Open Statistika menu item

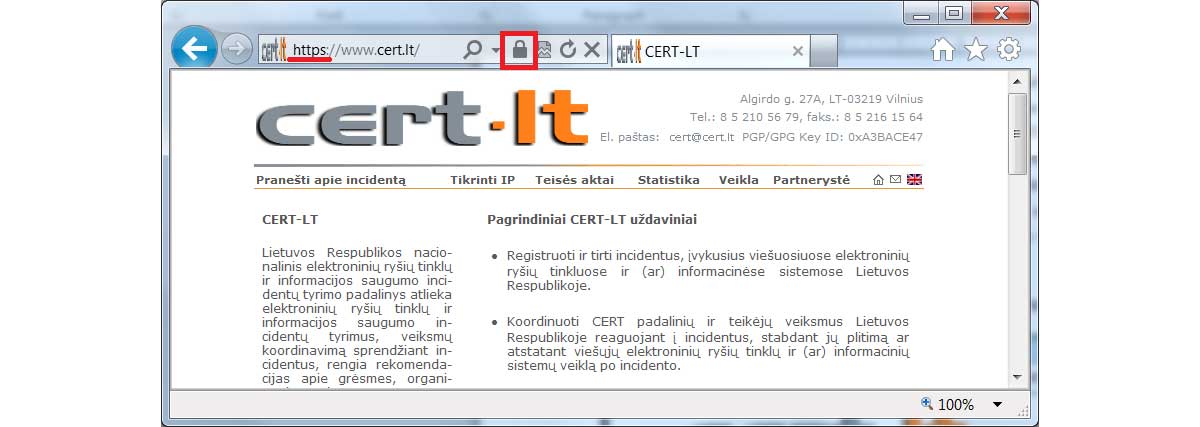tap(668, 180)
